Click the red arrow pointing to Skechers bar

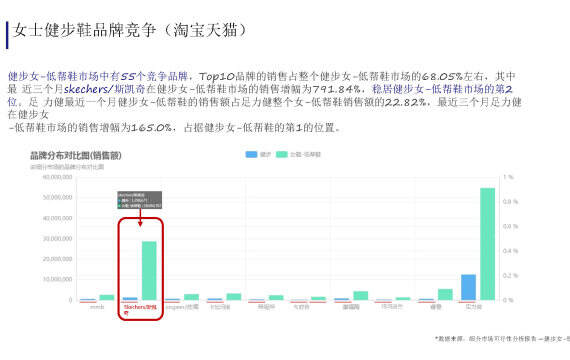[x=140, y=217]
